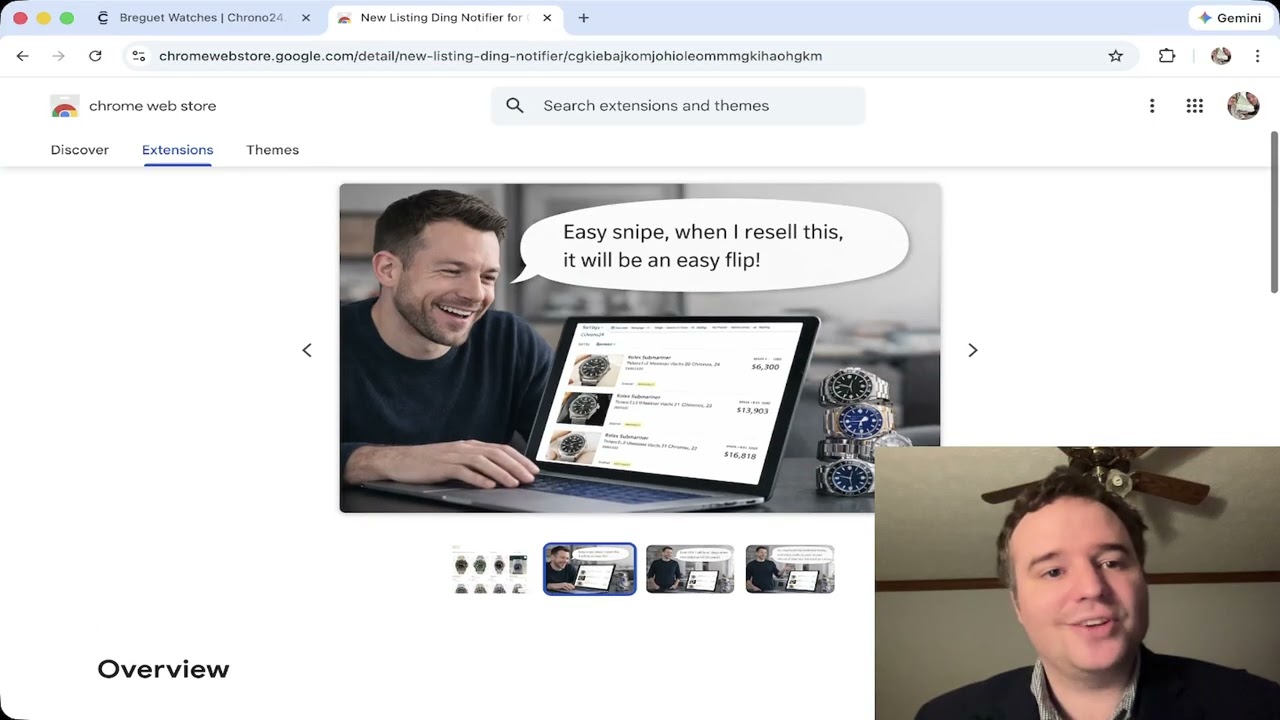Viewport: 1280px width, 720px height.
Task: Click the page vertical scrollbar
Action: click(x=1274, y=212)
